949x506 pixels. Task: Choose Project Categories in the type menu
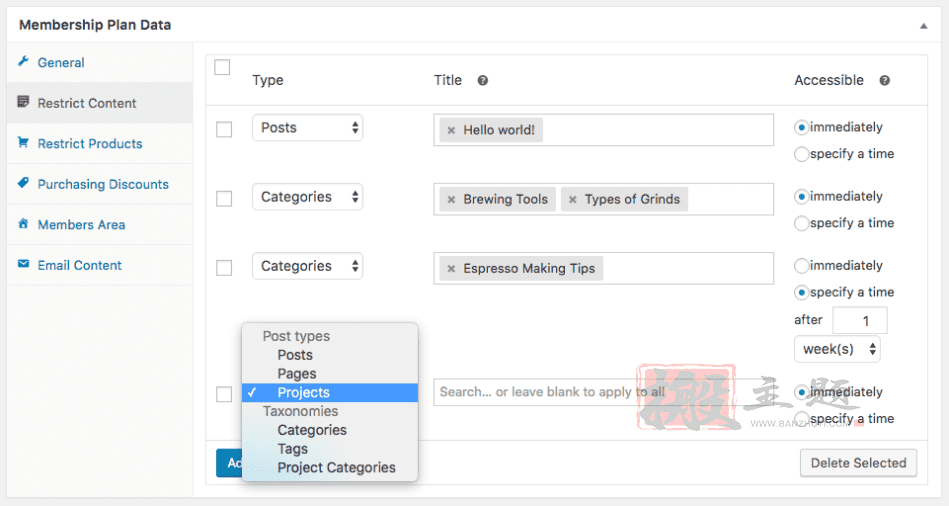(330, 467)
